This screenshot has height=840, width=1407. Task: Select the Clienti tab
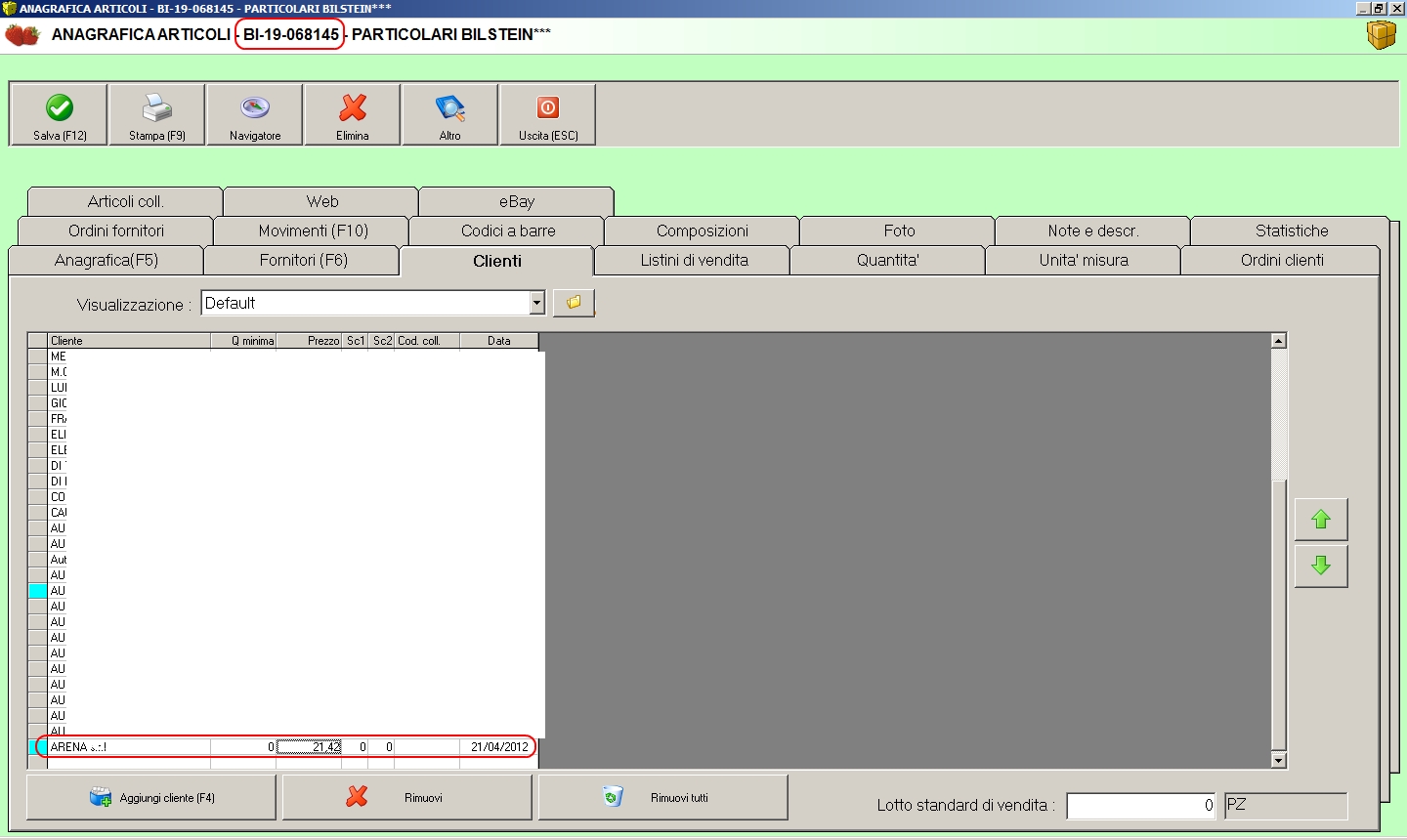[497, 261]
